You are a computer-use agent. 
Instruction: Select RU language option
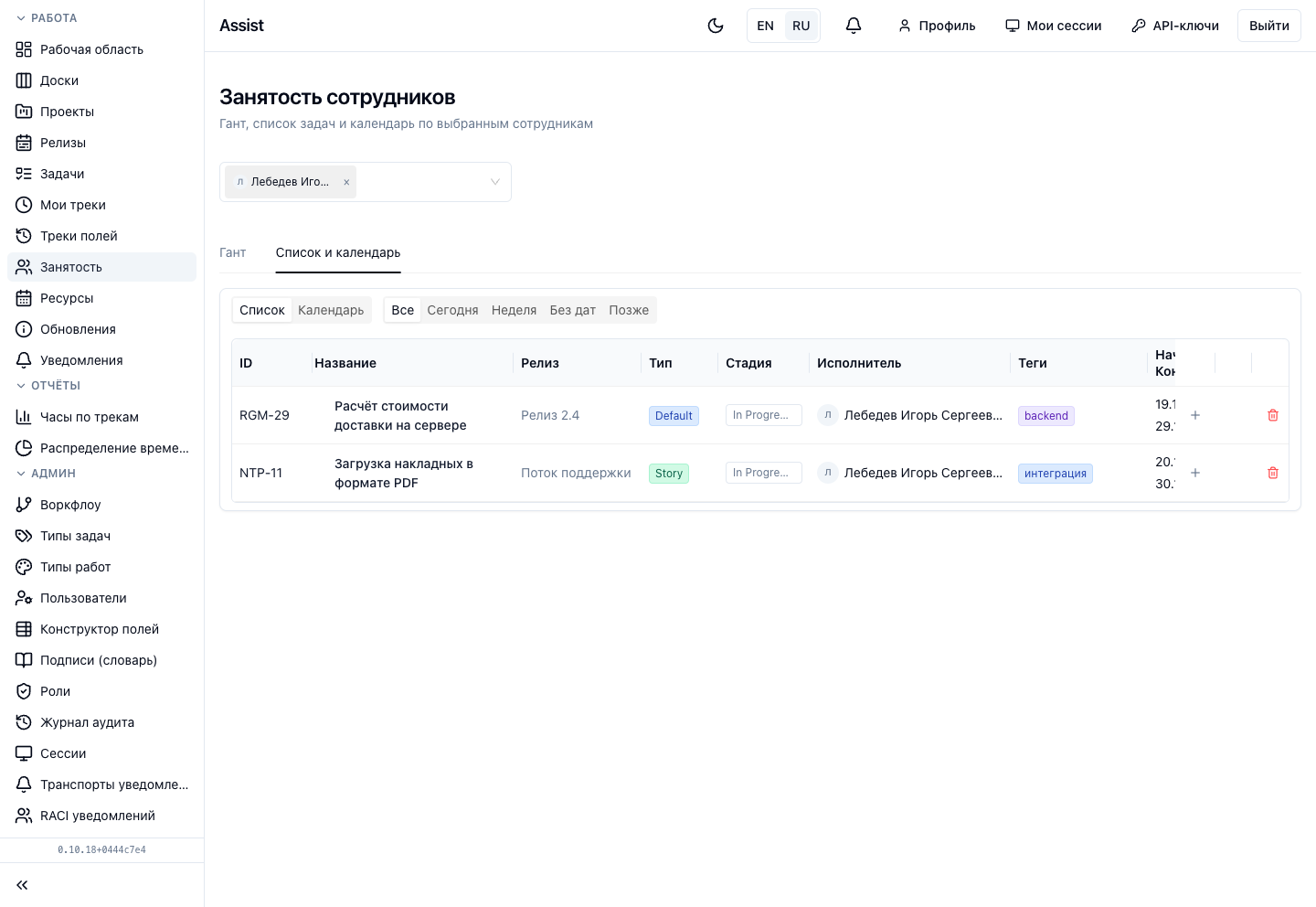[x=801, y=26]
